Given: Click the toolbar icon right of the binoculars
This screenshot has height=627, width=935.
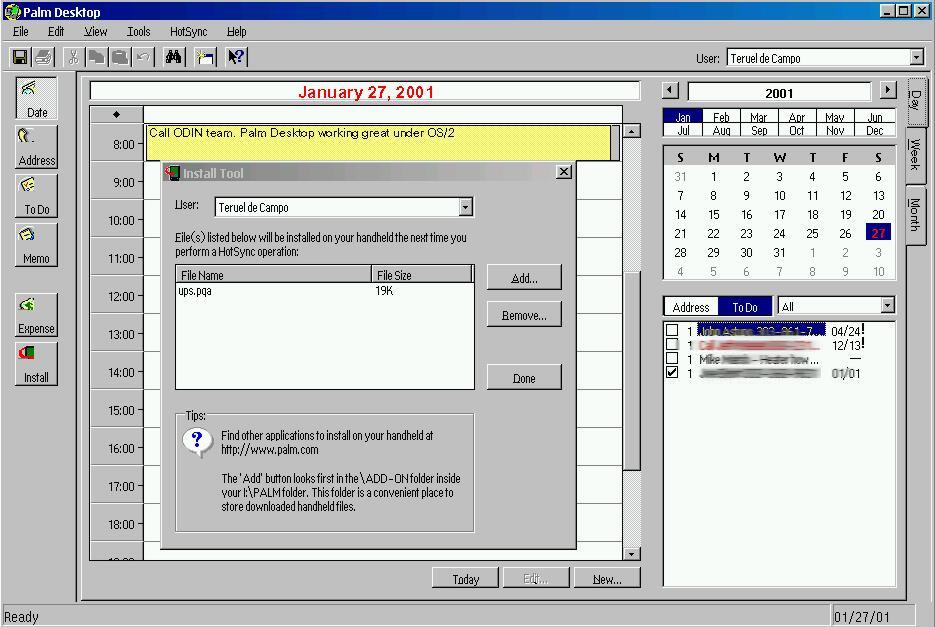Looking at the screenshot, I should tap(205, 57).
